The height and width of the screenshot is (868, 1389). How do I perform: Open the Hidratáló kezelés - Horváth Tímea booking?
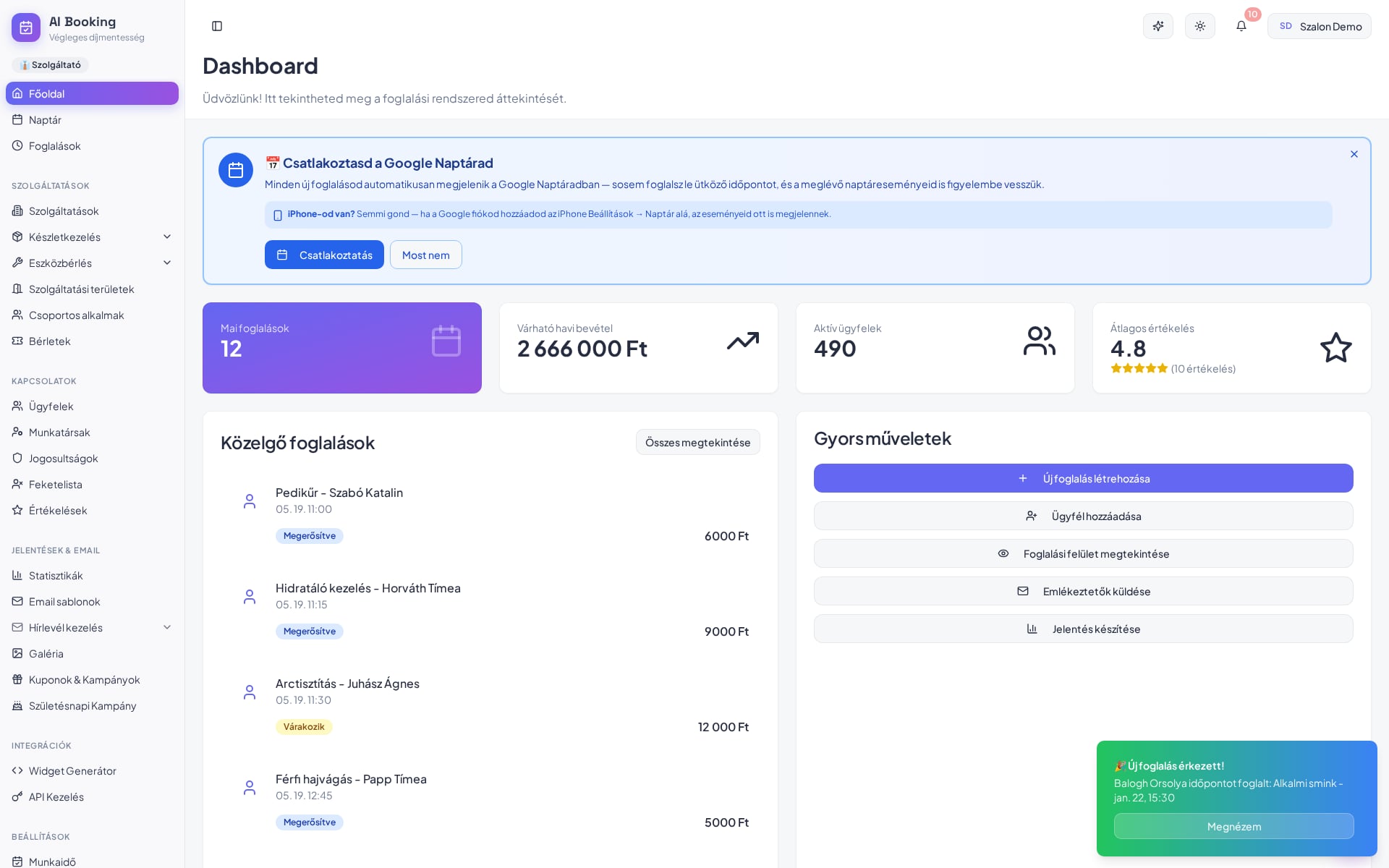click(490, 610)
